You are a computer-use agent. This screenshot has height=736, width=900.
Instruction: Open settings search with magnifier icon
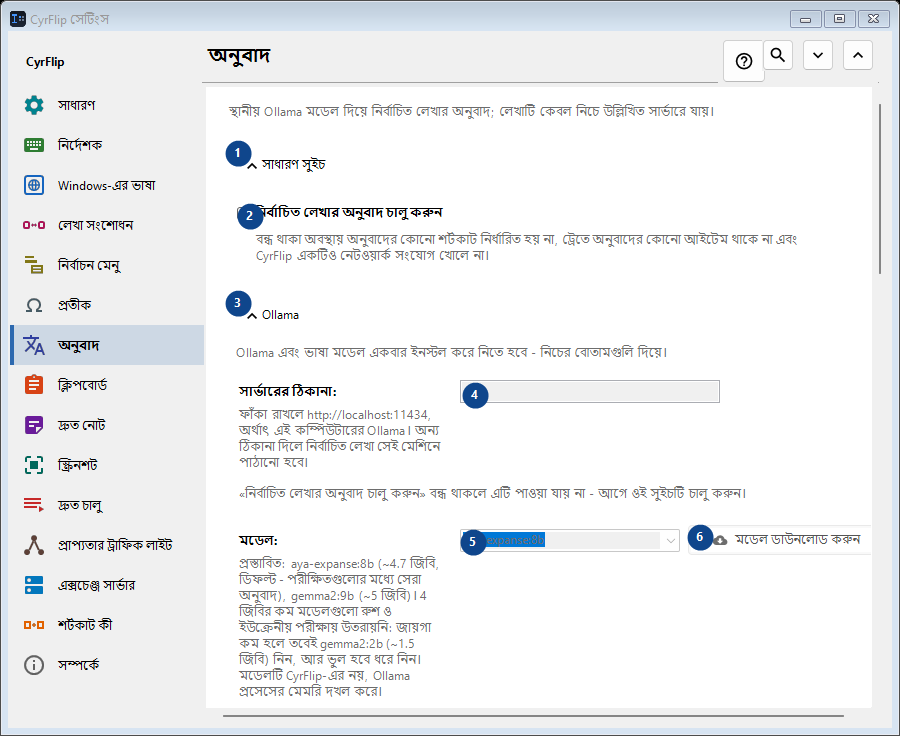click(x=778, y=55)
